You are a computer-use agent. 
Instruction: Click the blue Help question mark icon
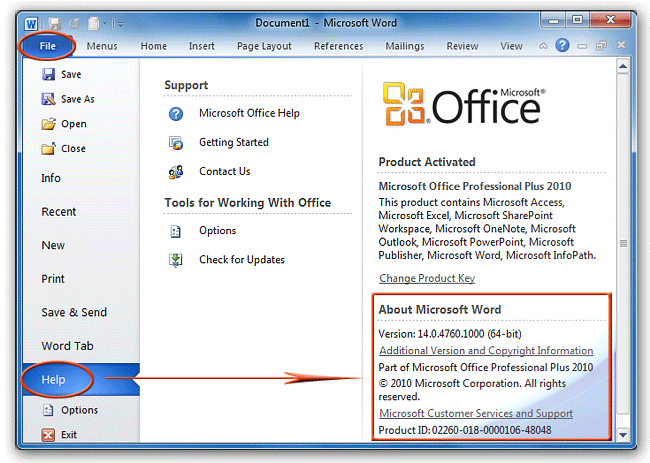point(563,45)
